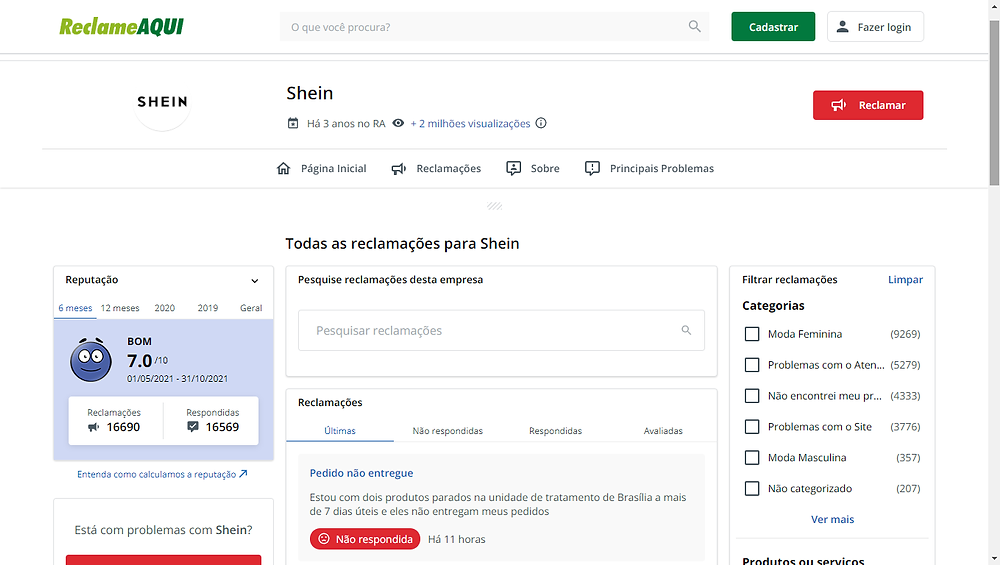Open Página Inicial menu item
The width and height of the screenshot is (1000, 565).
point(321,168)
